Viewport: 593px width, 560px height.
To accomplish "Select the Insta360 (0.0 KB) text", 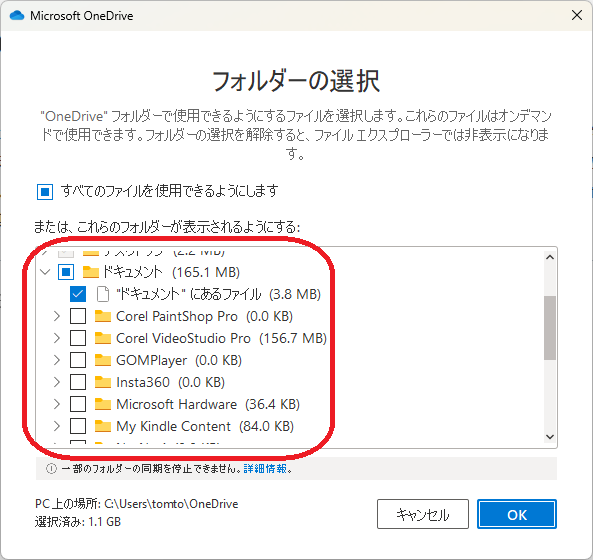I will tap(171, 382).
